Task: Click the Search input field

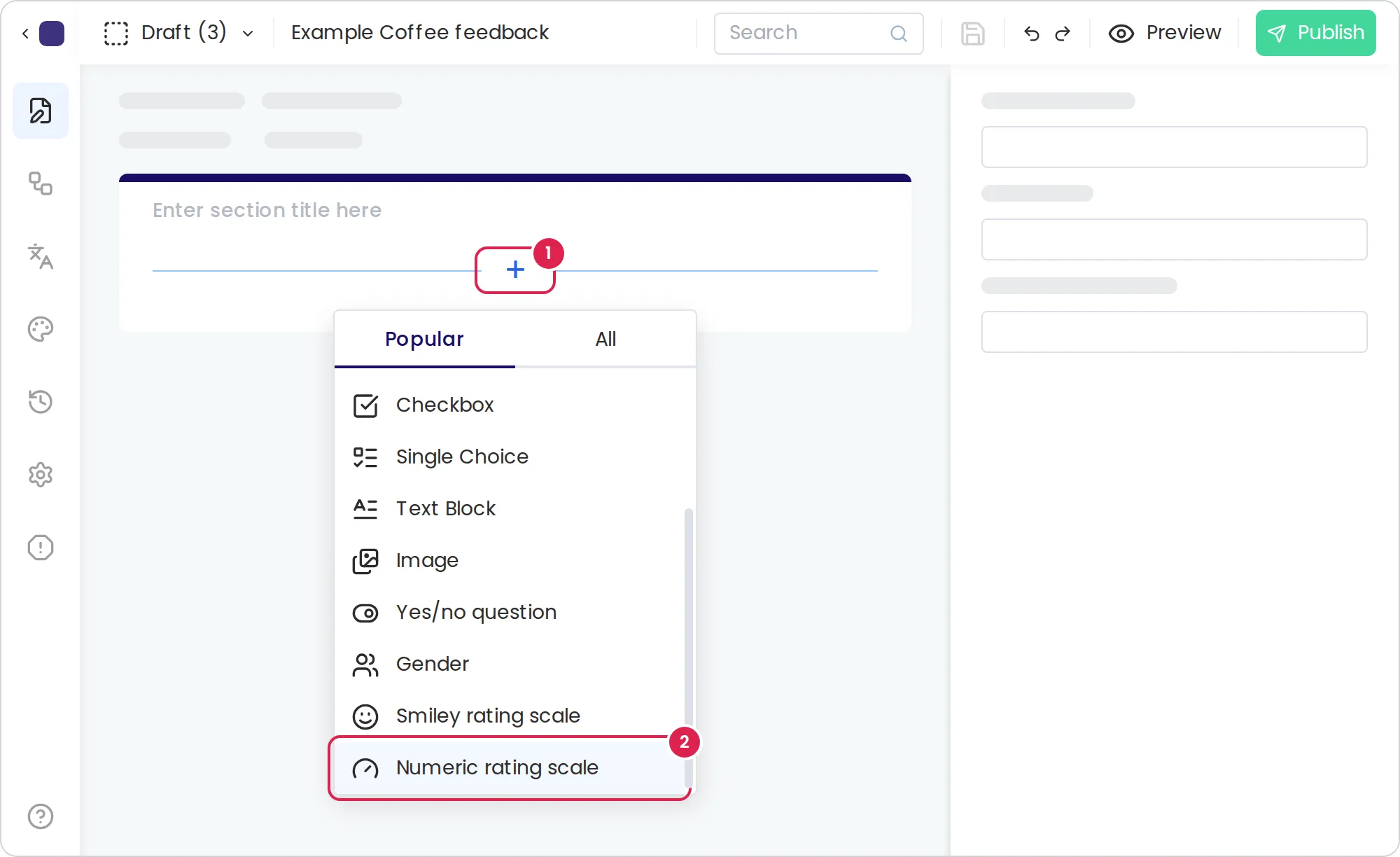Action: (x=818, y=33)
